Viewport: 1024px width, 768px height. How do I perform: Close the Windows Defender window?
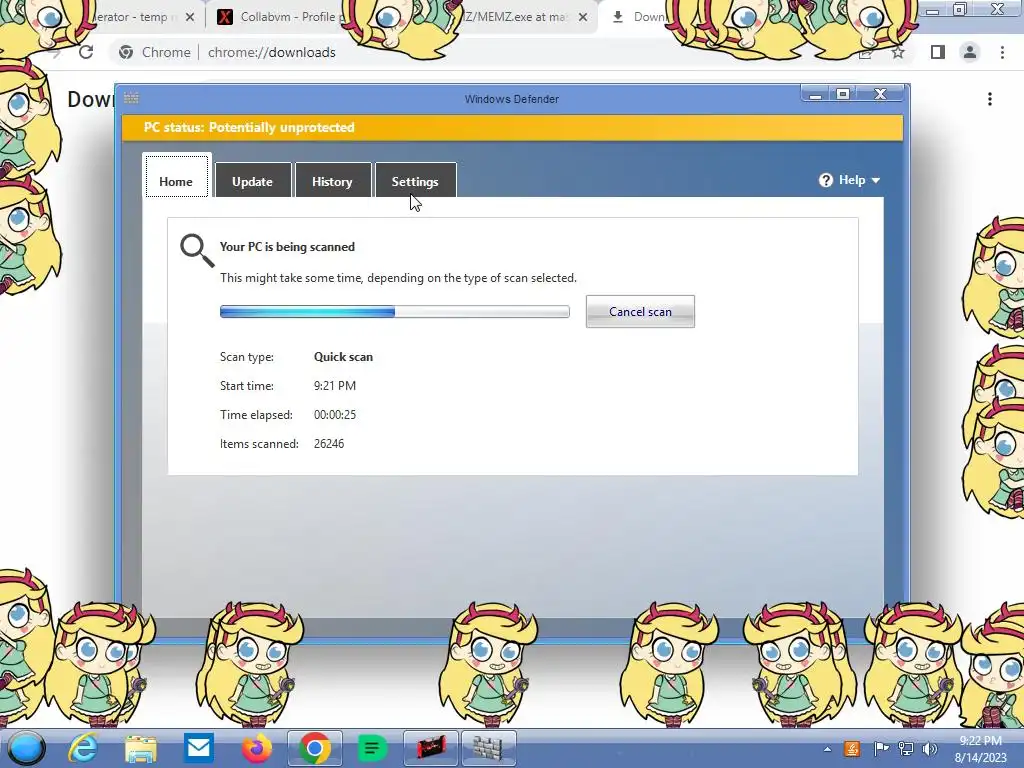click(x=880, y=94)
